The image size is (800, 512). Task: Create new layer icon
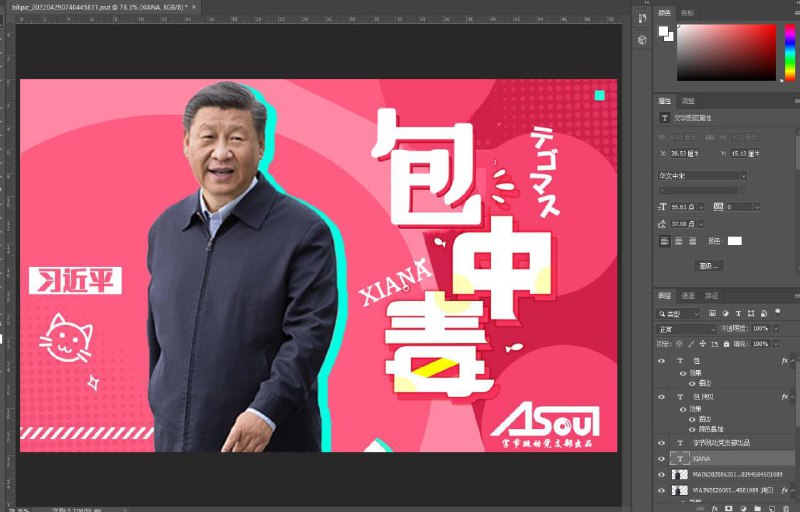pyautogui.click(x=772, y=508)
